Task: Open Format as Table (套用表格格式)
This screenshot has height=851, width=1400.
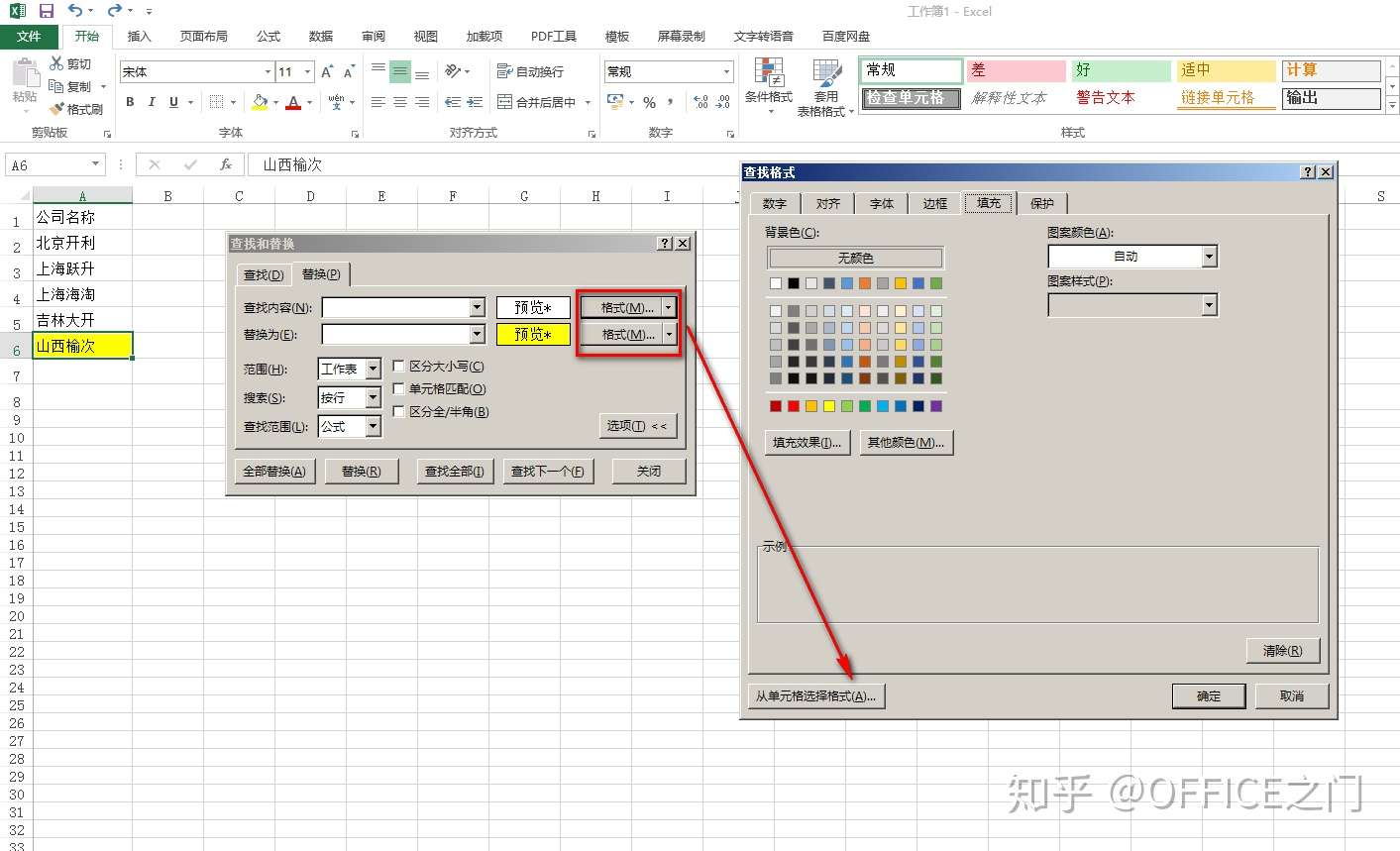Action: (825, 87)
